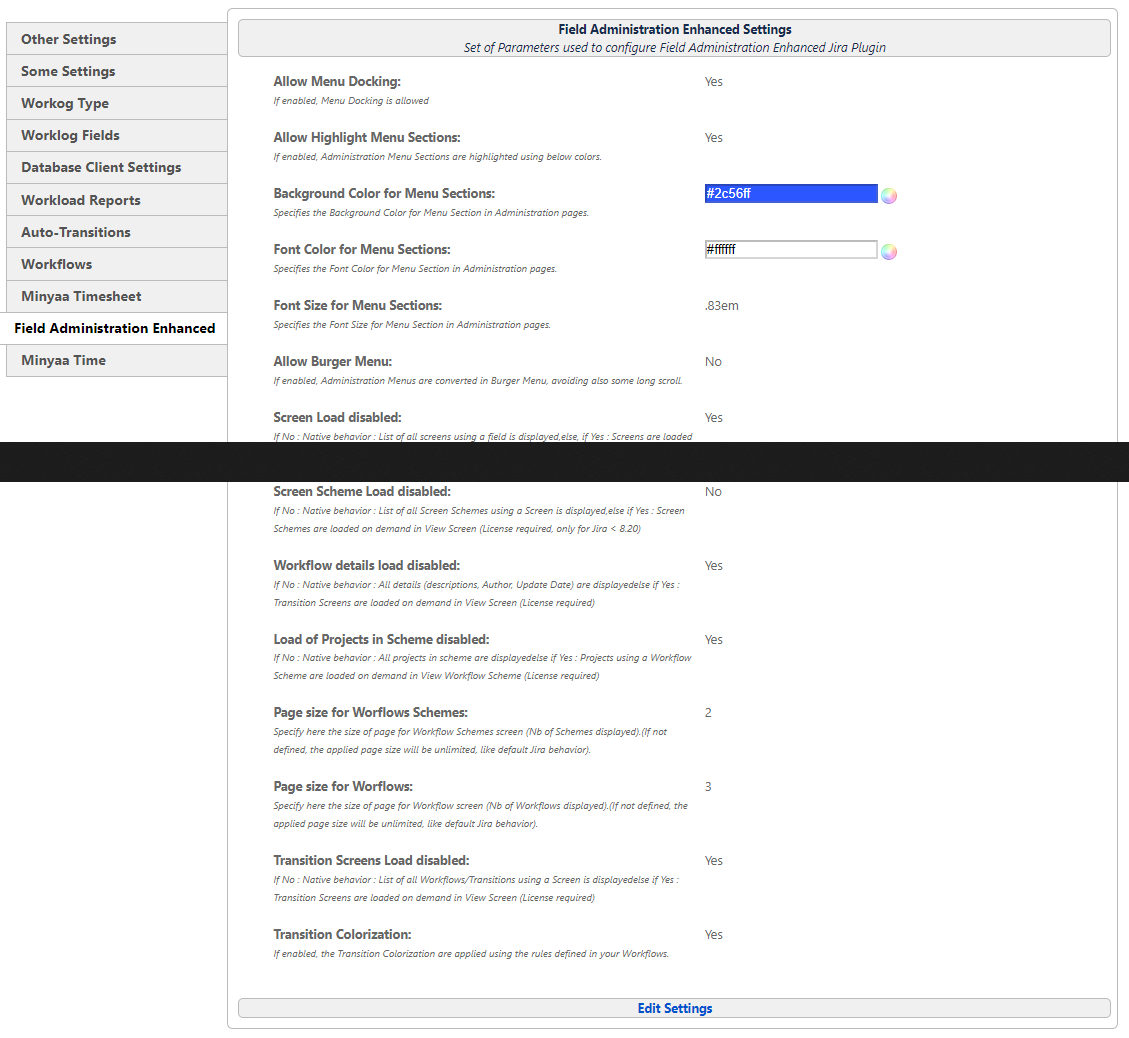Screen dimensions: 1129x1038
Task: Click the Screen Load disabled label
Action: (337, 418)
